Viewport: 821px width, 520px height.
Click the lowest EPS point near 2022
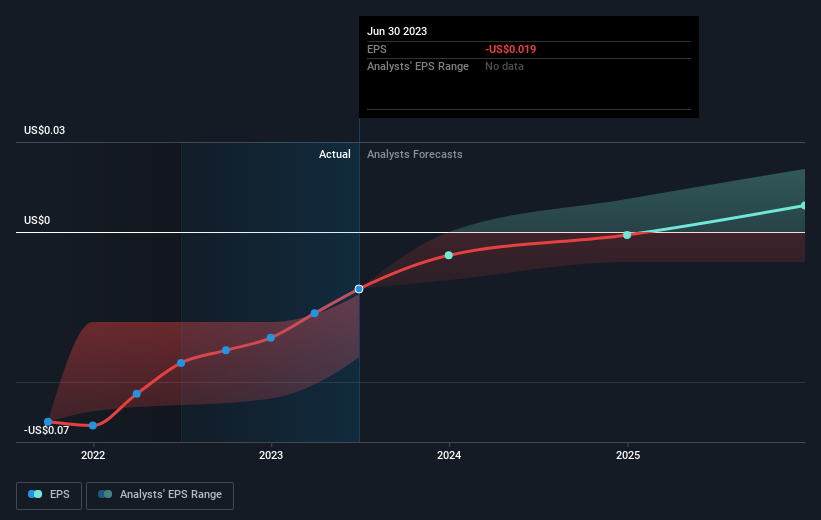coord(93,426)
